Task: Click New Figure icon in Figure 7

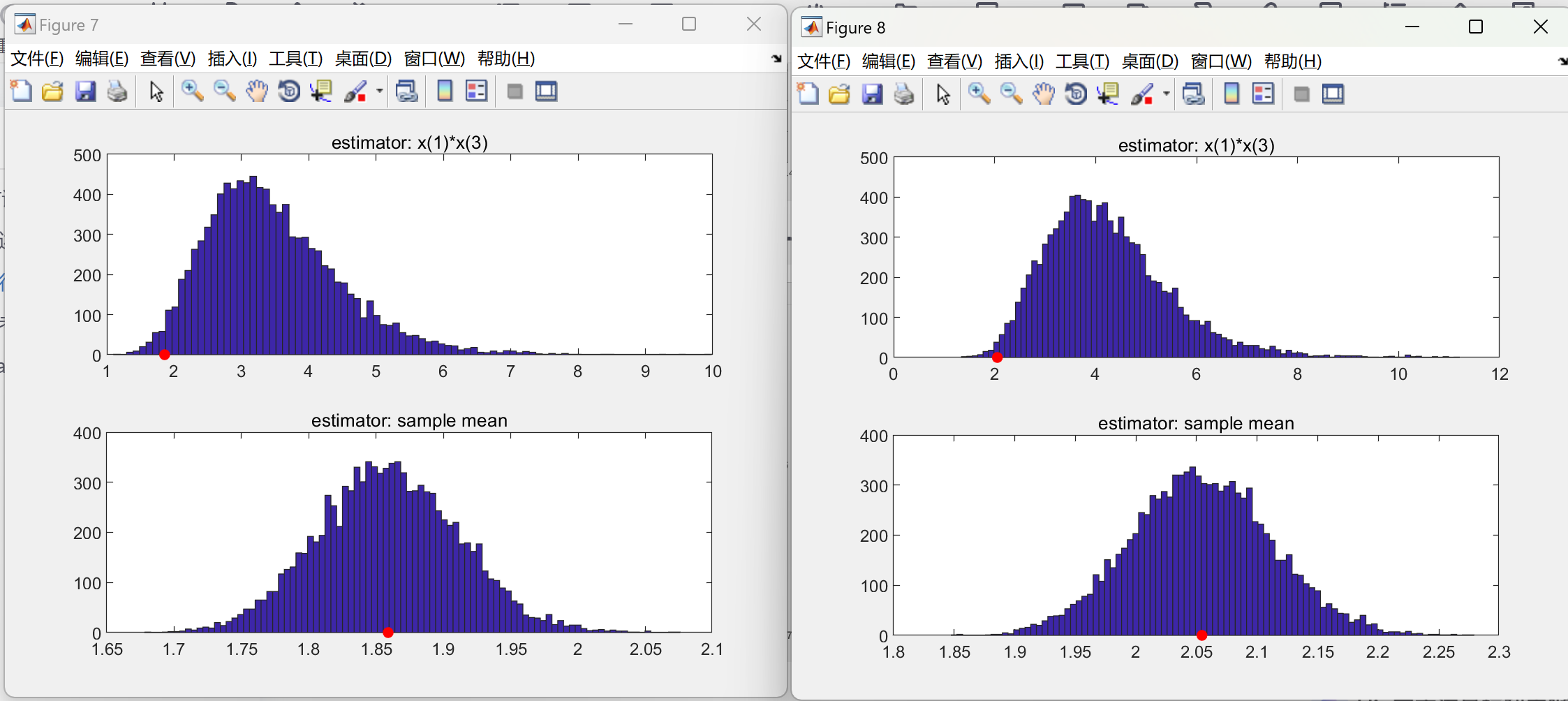Action: click(x=21, y=91)
